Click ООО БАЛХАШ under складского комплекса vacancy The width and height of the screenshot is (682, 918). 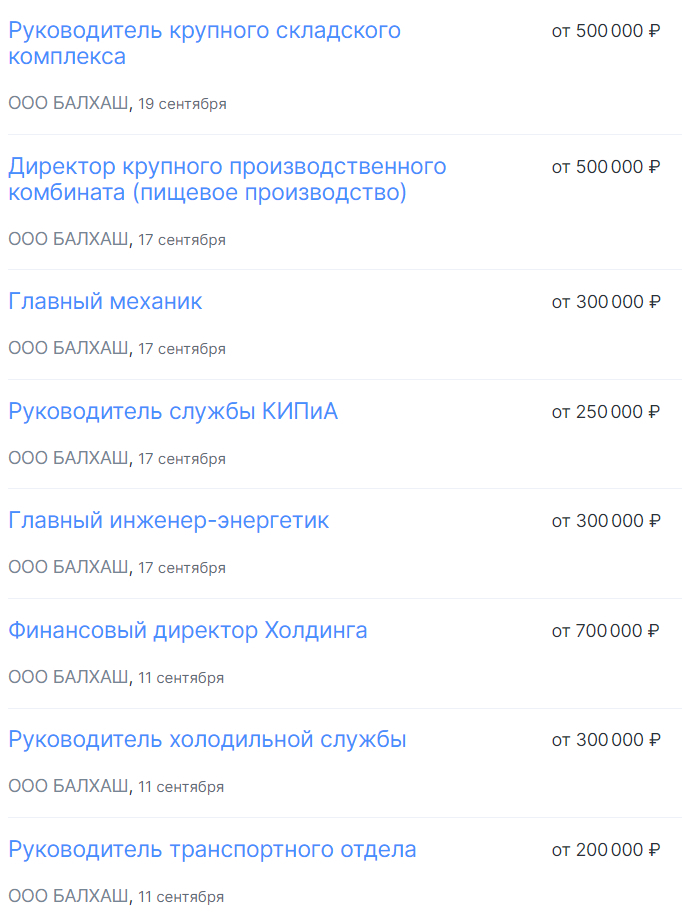68,103
